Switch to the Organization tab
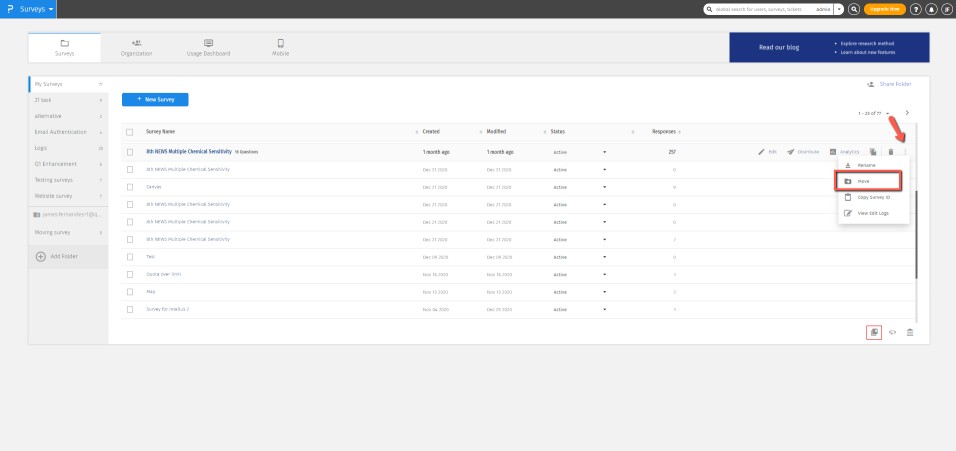 137,48
